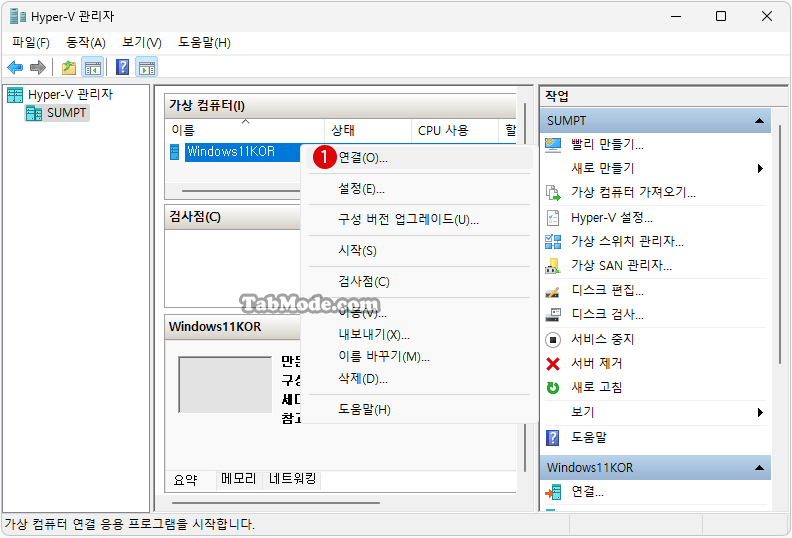Click 가상 스위치 관리자... action link
The image size is (792, 538).
627,242
